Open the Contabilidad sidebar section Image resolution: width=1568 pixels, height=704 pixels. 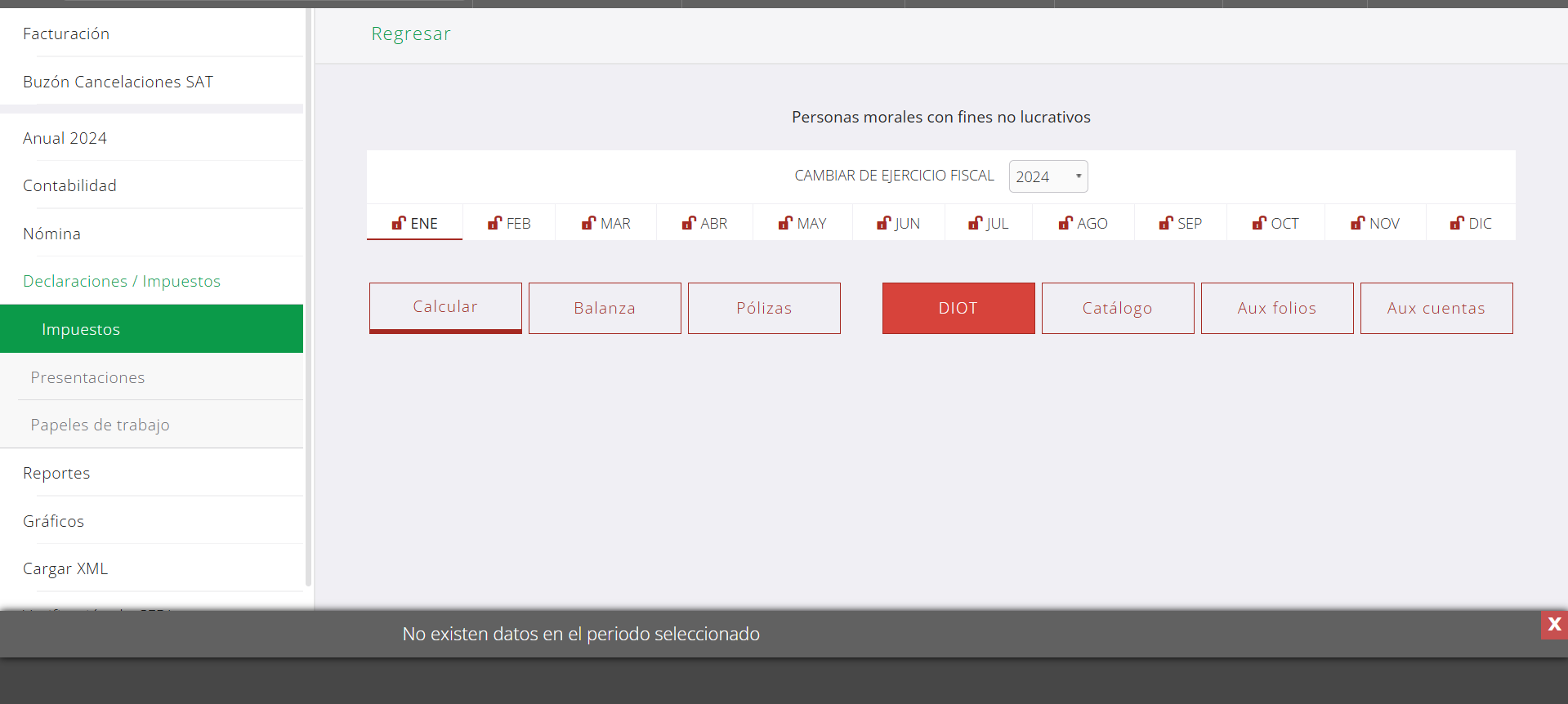coord(69,185)
